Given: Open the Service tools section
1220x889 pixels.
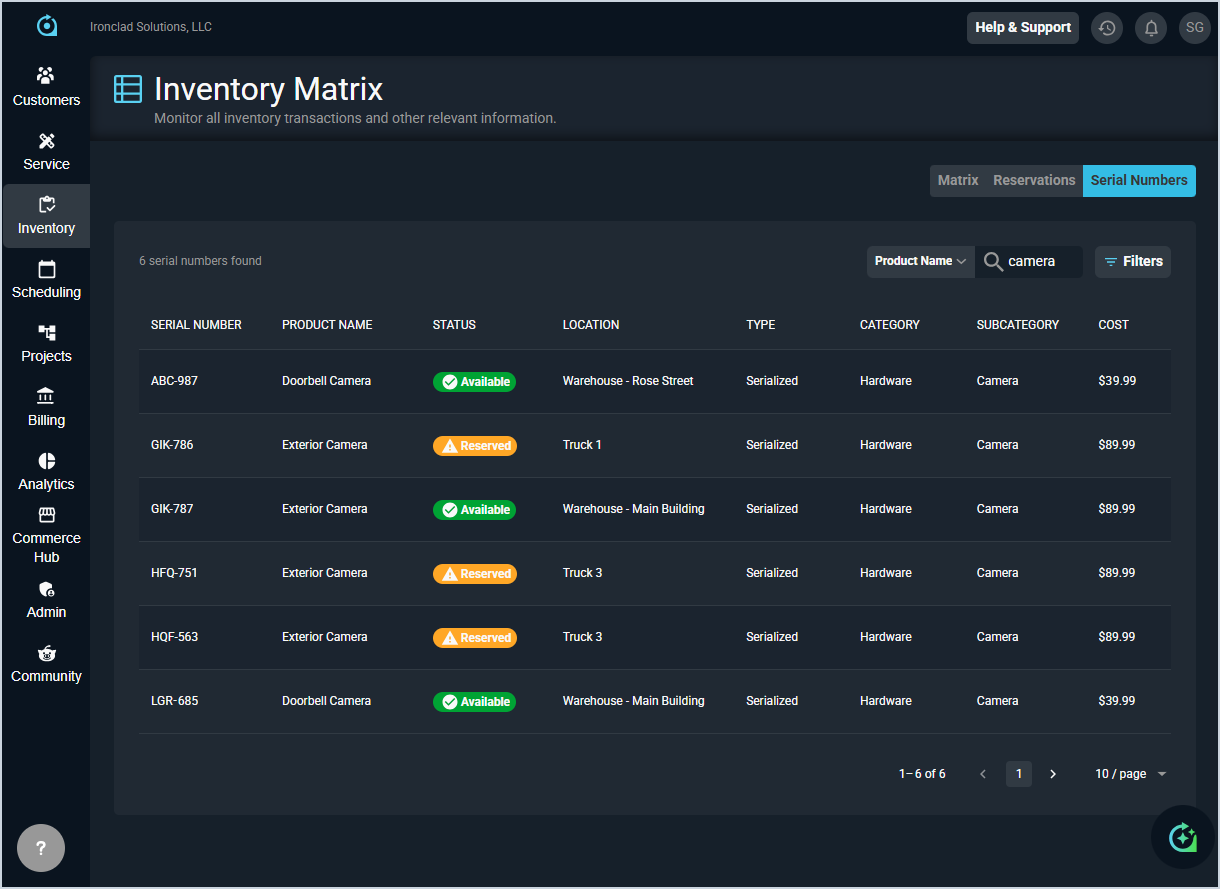Looking at the screenshot, I should point(46,151).
